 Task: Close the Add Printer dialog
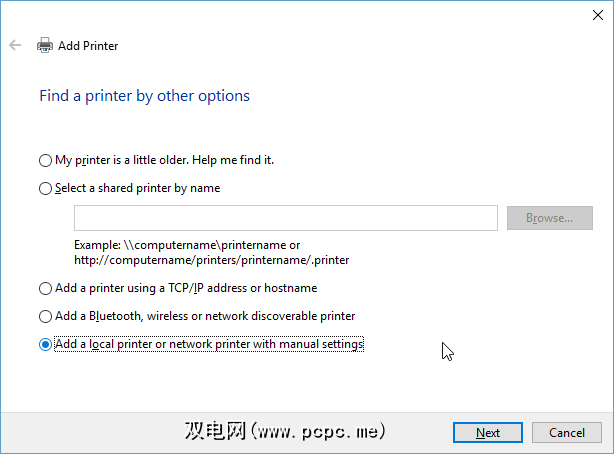[x=592, y=12]
